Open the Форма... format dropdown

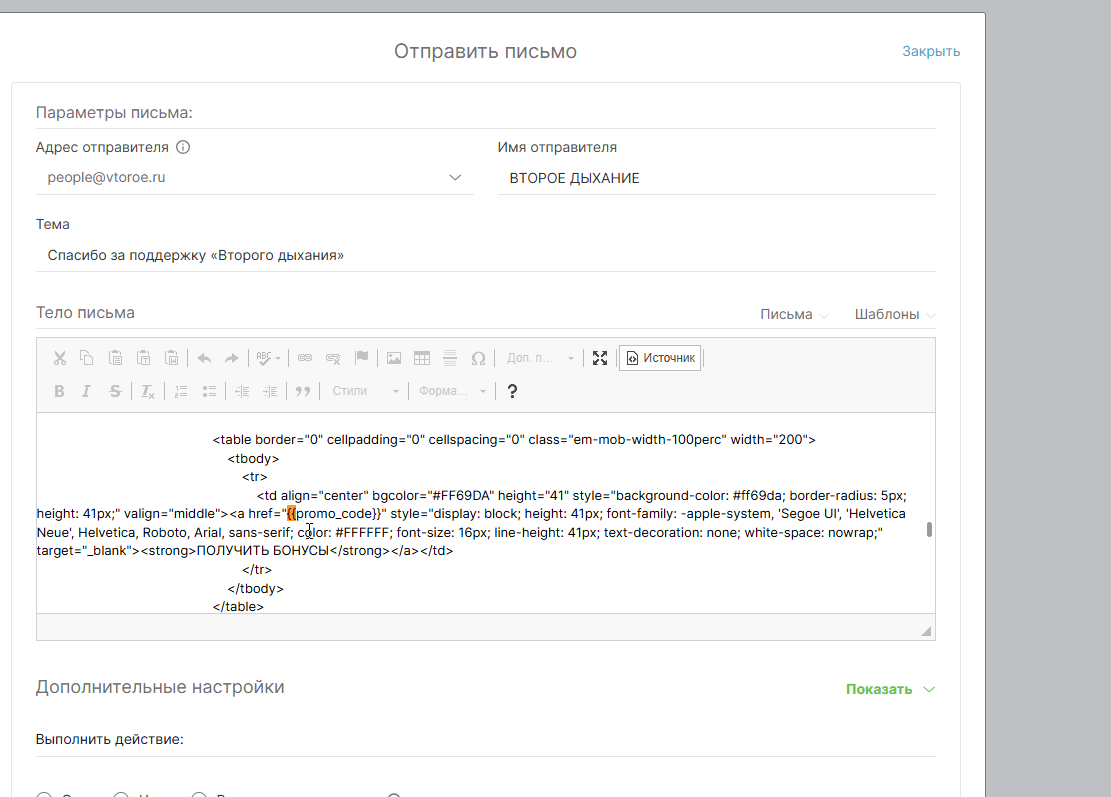pos(452,391)
